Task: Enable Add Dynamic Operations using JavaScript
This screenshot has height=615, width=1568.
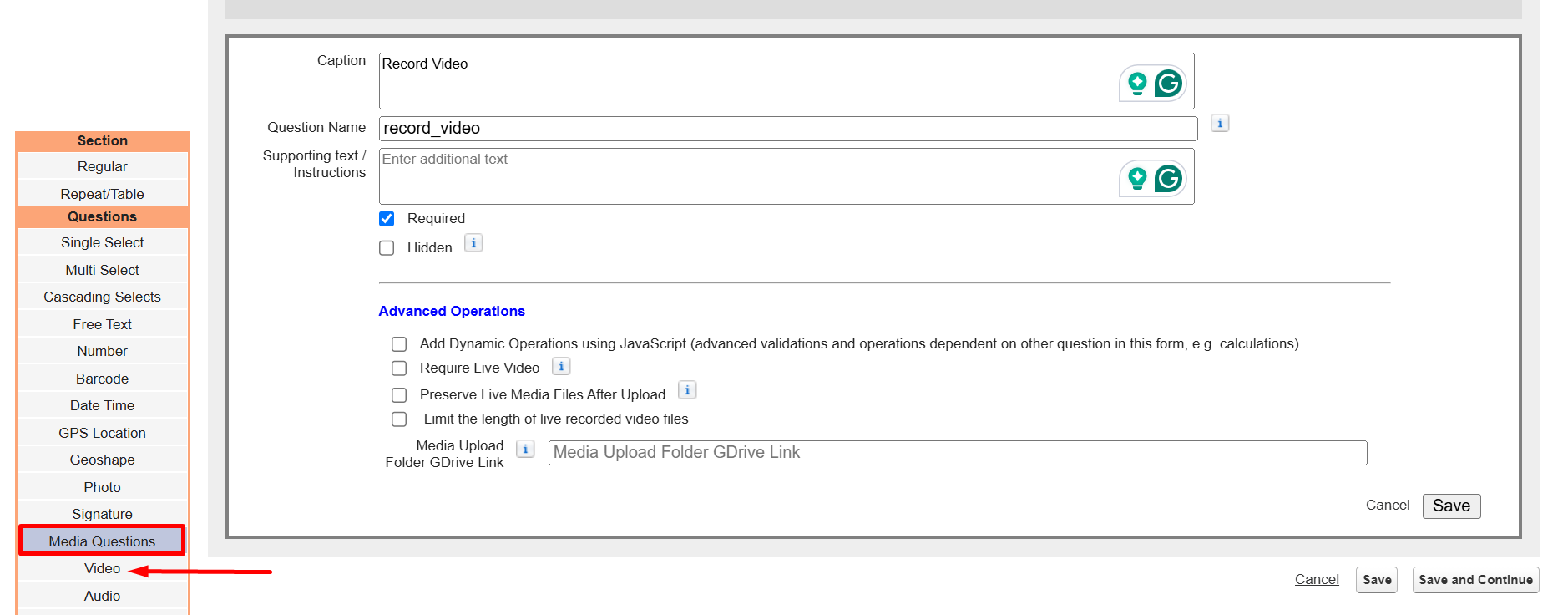Action: tap(399, 344)
